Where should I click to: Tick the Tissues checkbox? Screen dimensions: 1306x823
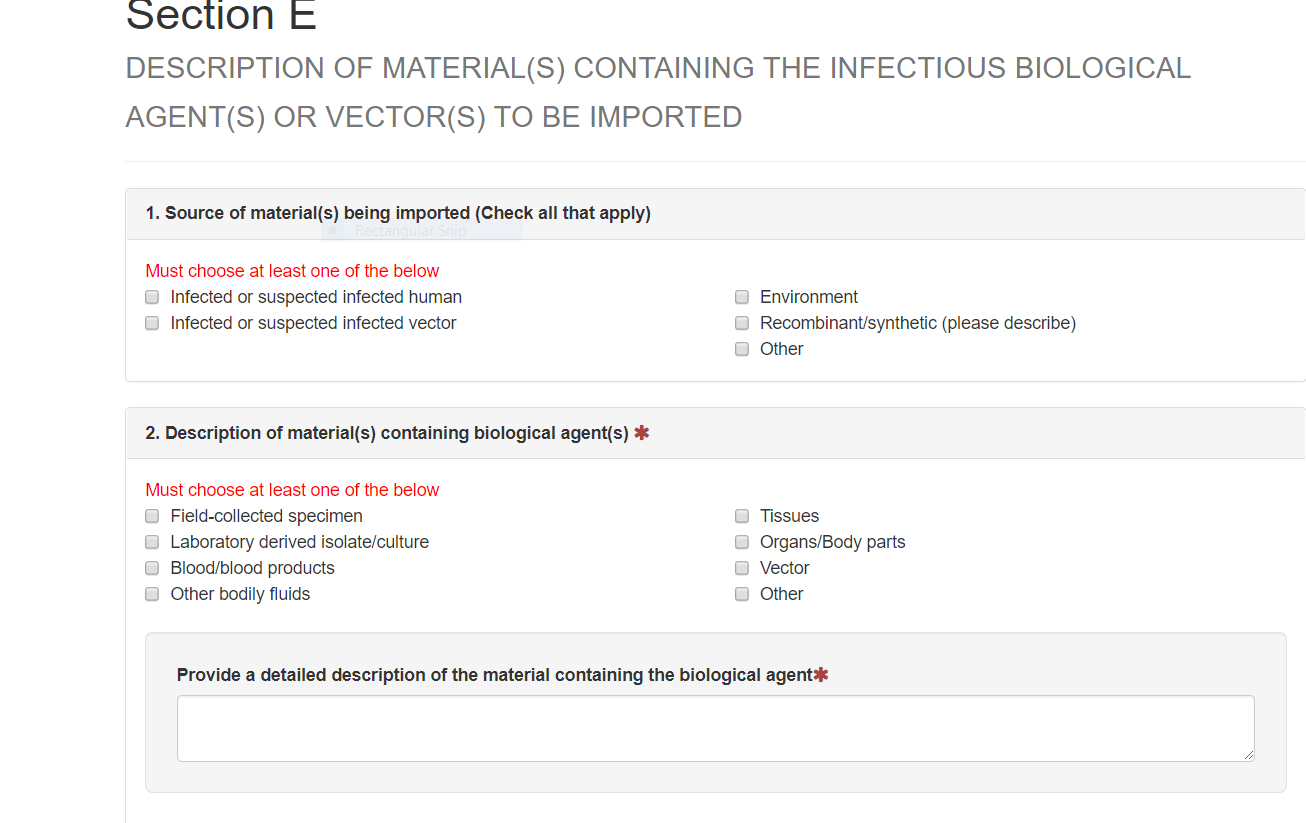(742, 516)
